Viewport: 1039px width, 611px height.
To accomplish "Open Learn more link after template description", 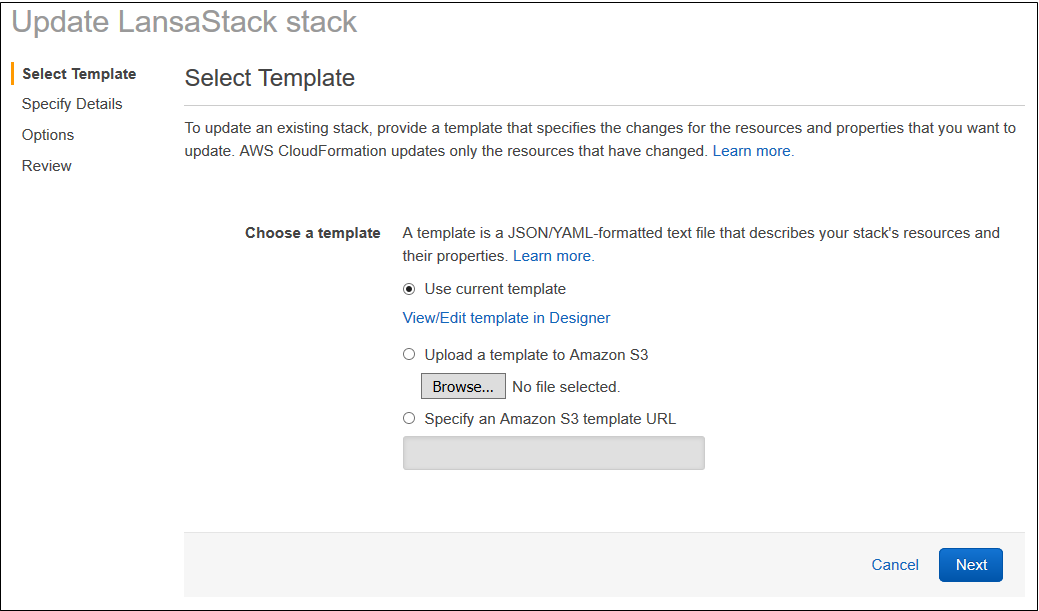I will [553, 256].
